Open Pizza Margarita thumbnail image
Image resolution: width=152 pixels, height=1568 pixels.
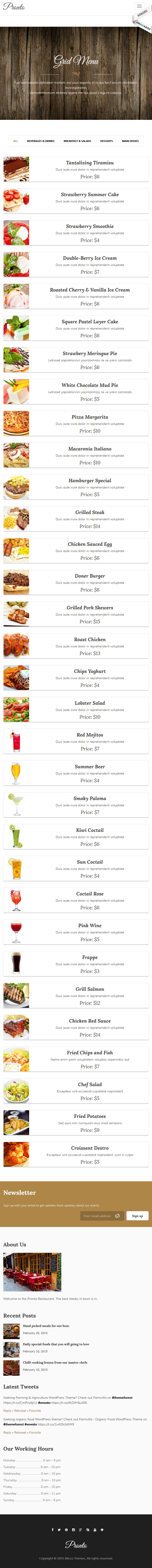click(x=16, y=423)
